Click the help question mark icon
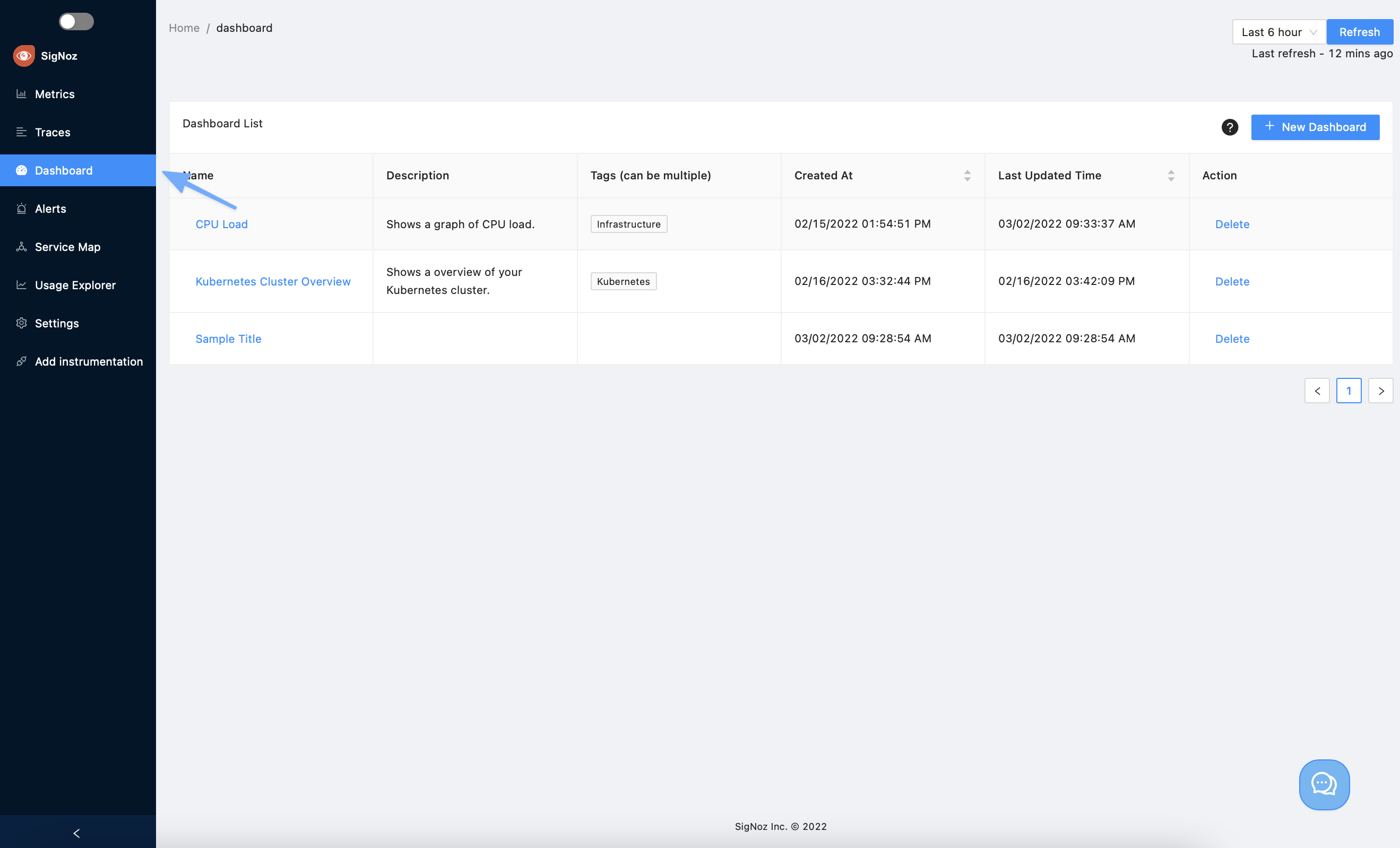The height and width of the screenshot is (848, 1400). [1230, 127]
